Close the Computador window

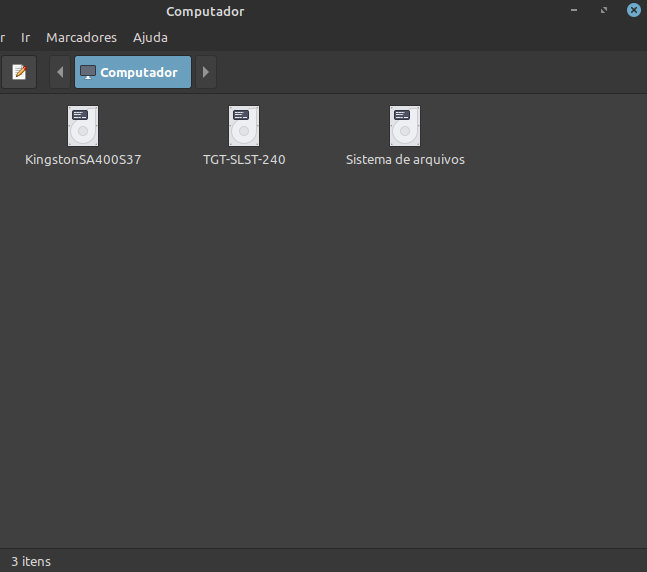tap(634, 10)
